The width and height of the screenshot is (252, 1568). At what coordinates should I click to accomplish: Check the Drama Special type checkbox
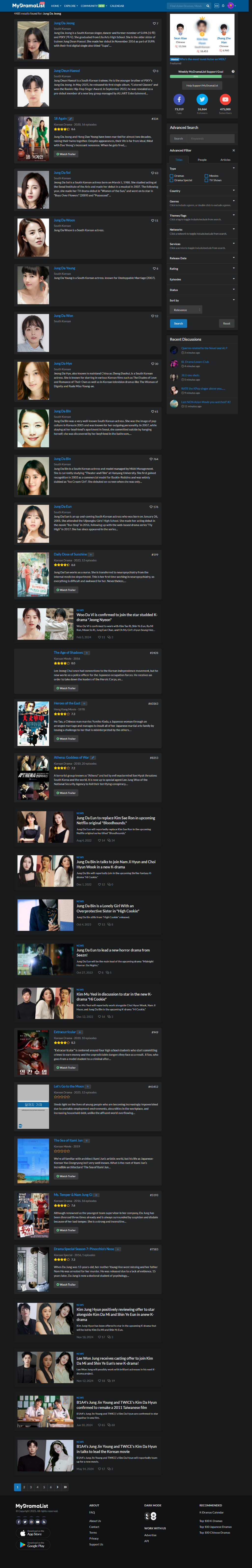pyautogui.click(x=172, y=180)
